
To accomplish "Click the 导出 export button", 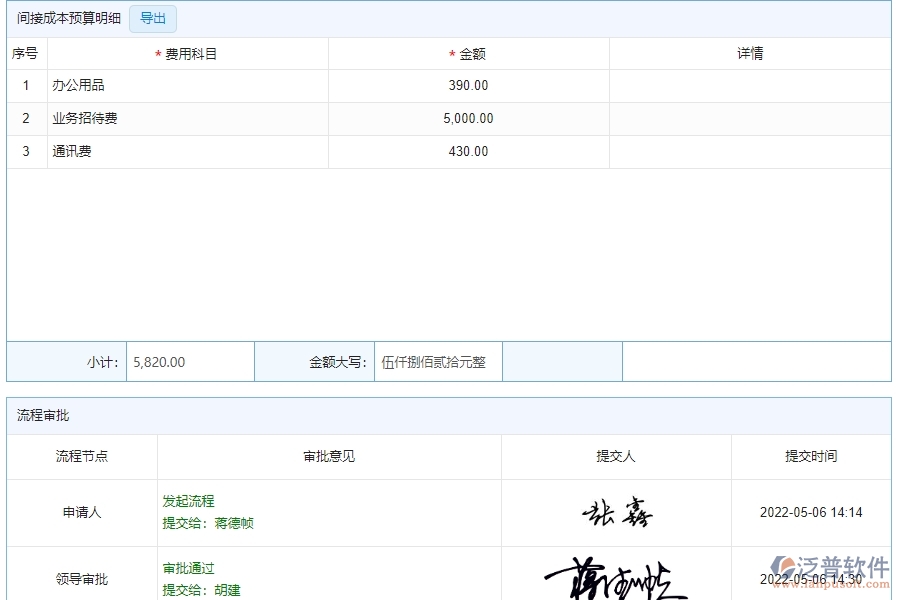I will 152,18.
